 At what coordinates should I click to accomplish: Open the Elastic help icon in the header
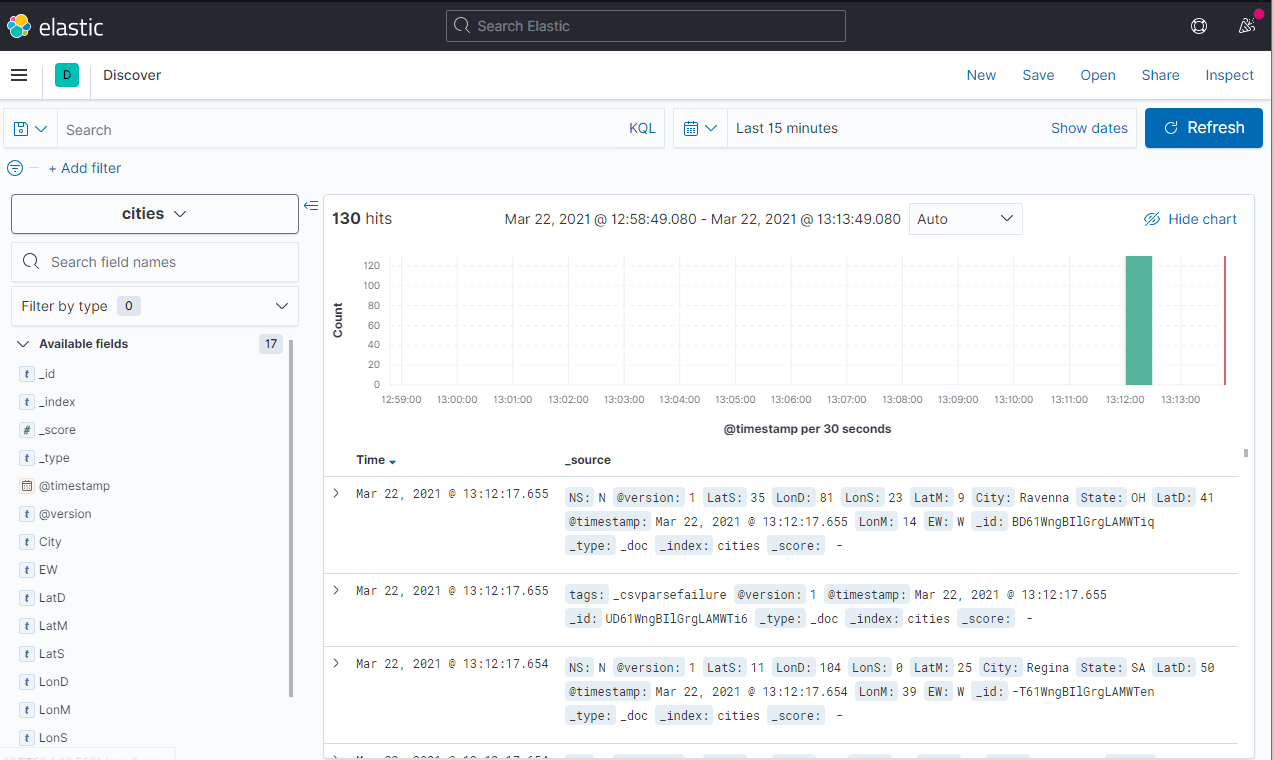click(1198, 25)
